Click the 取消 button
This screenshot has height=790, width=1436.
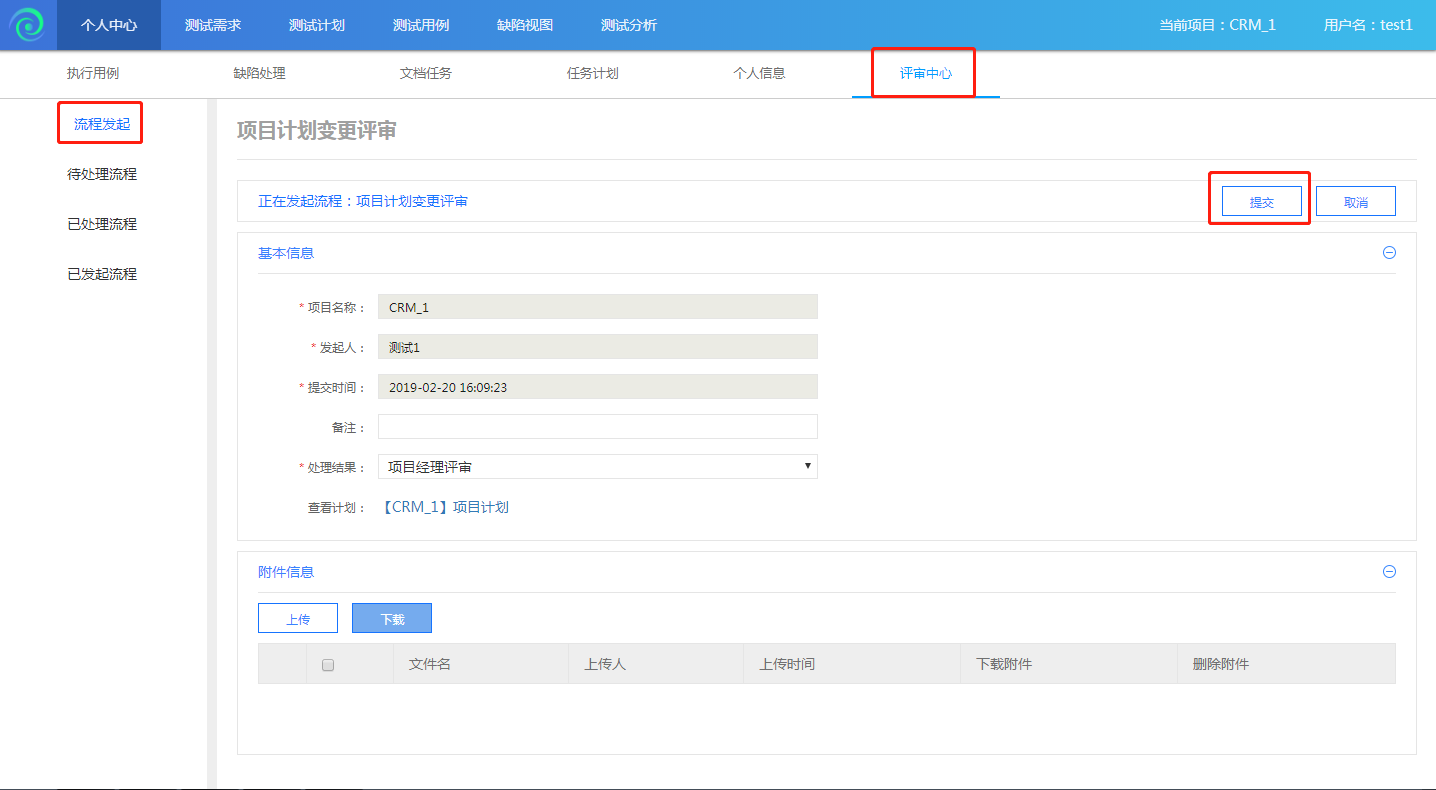(x=1355, y=202)
